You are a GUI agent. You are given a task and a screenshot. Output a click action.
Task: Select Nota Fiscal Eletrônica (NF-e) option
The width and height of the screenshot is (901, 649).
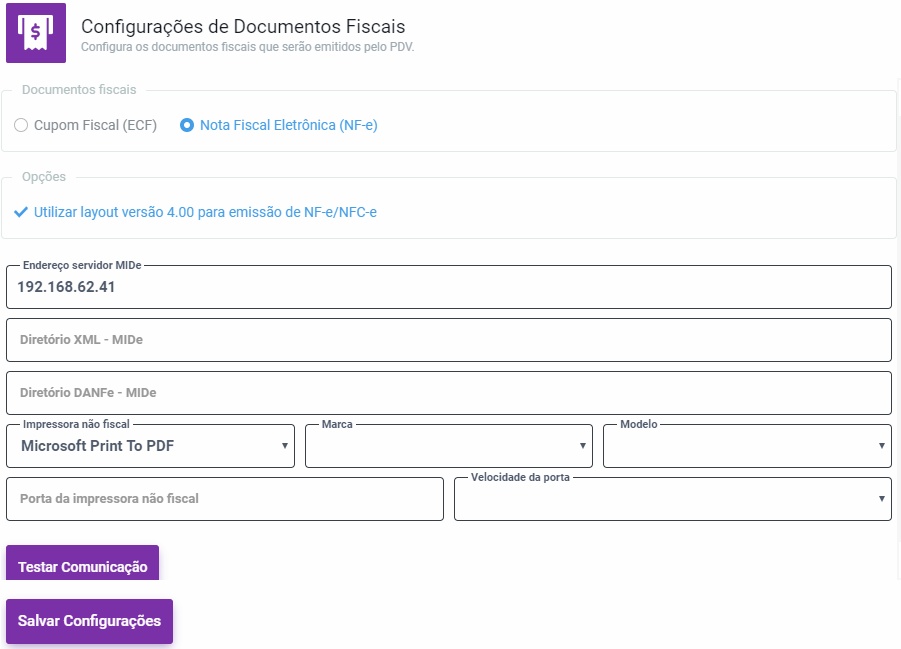pyautogui.click(x=187, y=126)
